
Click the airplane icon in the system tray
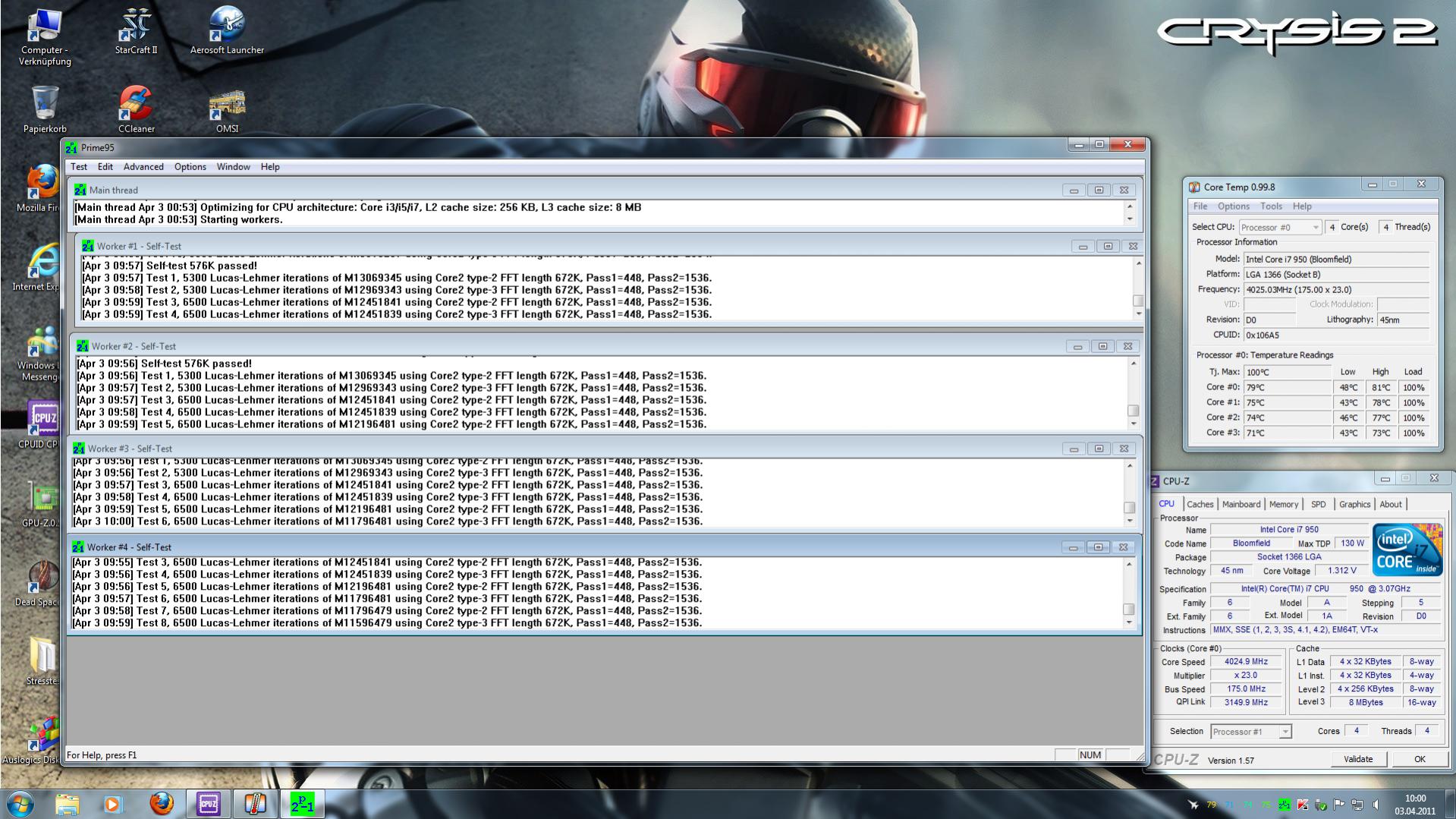click(x=1193, y=805)
